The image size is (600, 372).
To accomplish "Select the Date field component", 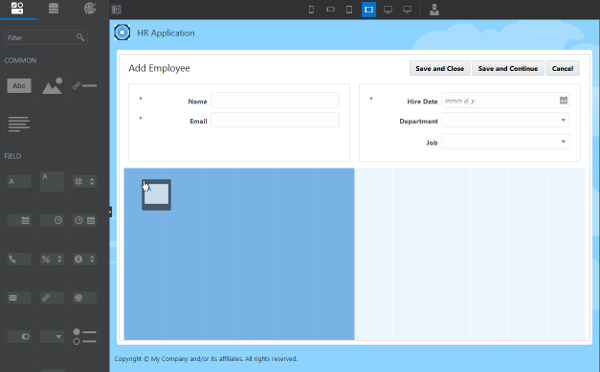I will (19, 220).
